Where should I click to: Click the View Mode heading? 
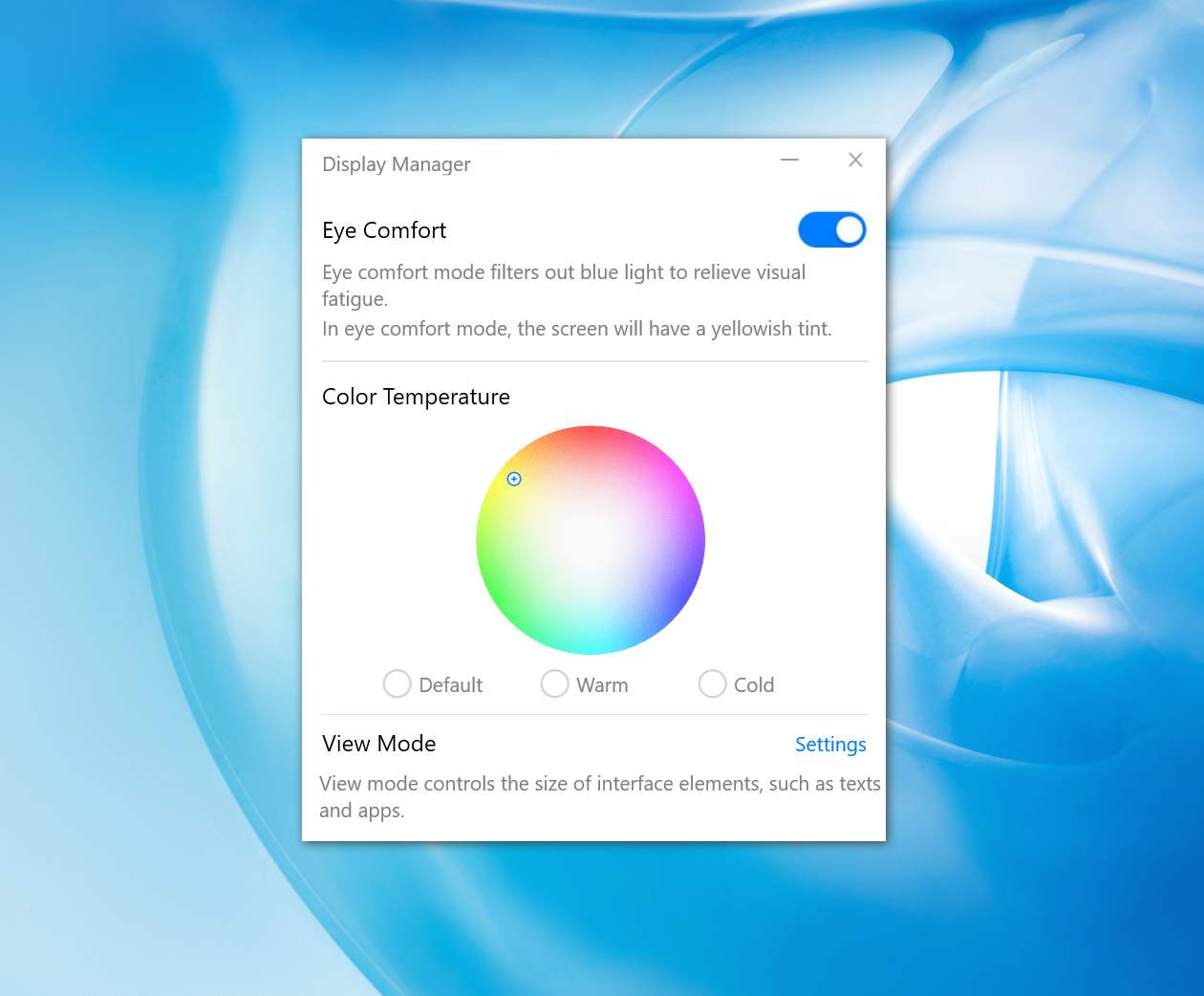point(379,744)
